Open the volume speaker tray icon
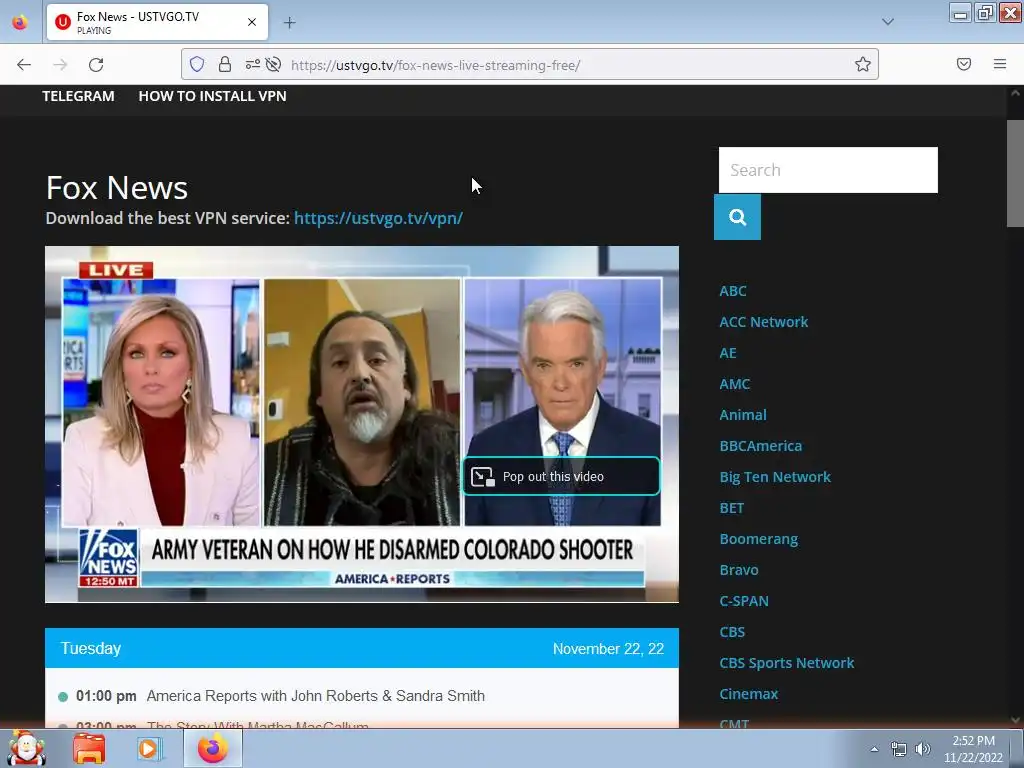The image size is (1024, 768). click(x=922, y=749)
